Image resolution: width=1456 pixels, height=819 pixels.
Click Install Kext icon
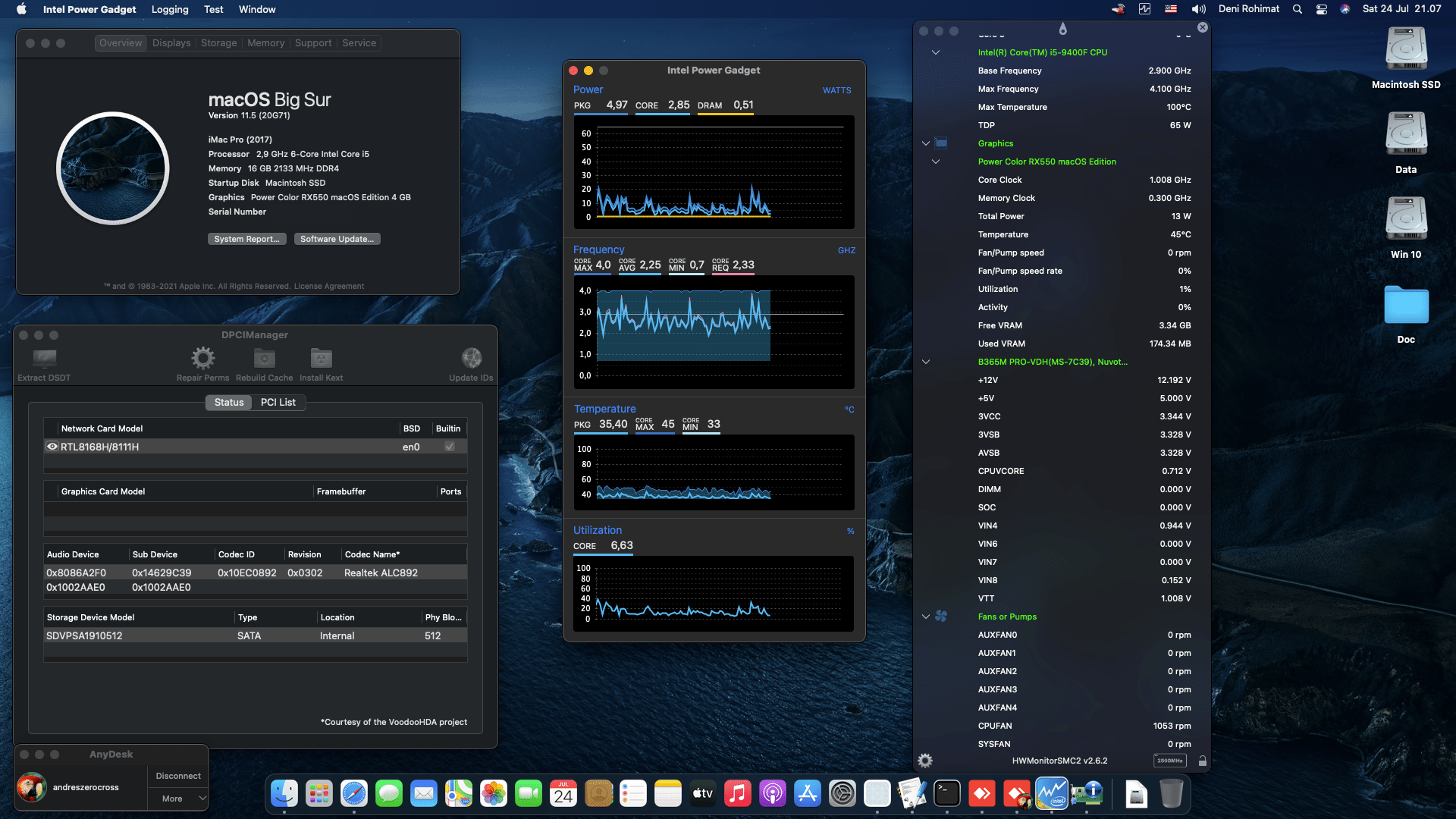point(321,358)
